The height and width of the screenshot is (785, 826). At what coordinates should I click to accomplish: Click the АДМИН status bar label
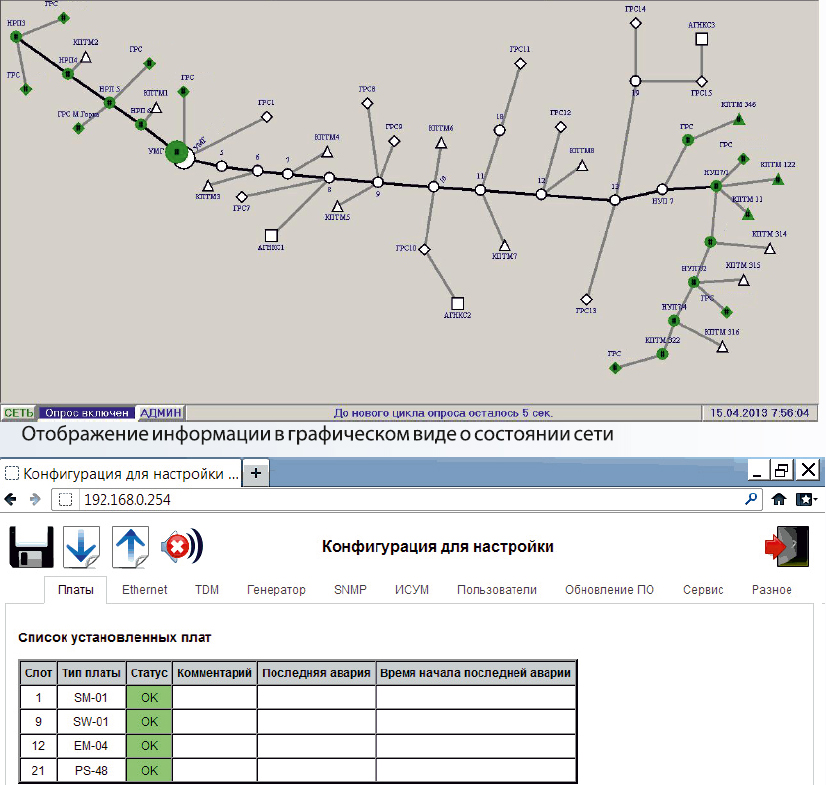(x=161, y=413)
